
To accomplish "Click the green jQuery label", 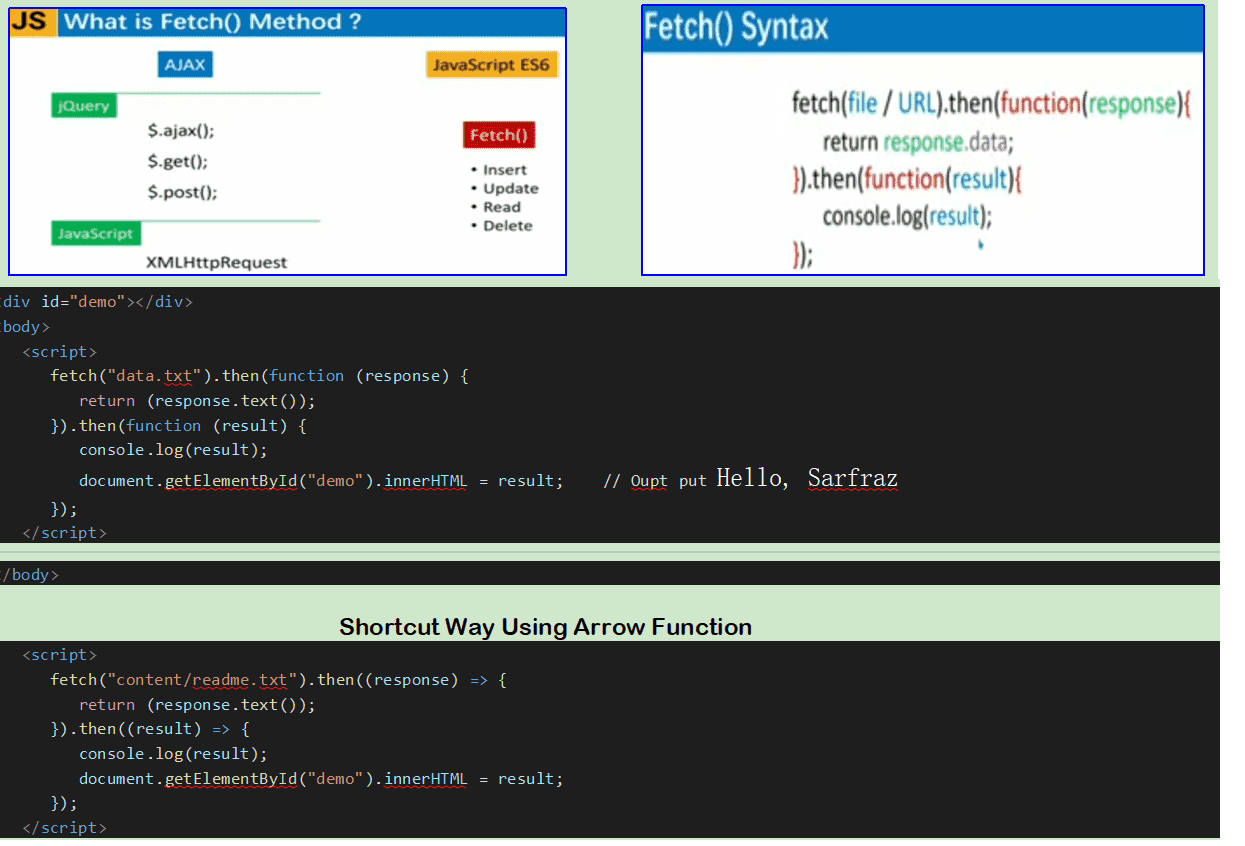I will [83, 106].
